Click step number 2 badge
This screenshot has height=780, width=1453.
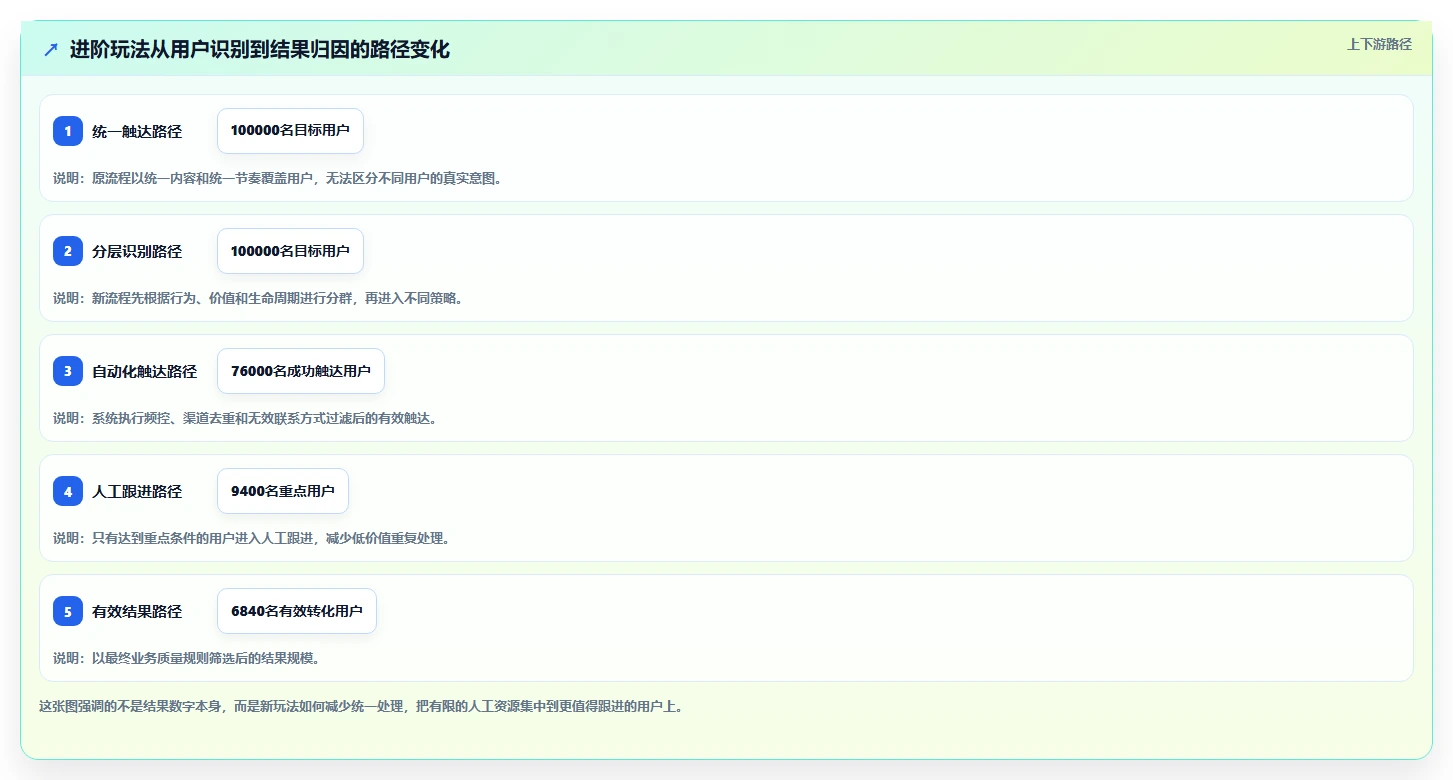pos(68,251)
